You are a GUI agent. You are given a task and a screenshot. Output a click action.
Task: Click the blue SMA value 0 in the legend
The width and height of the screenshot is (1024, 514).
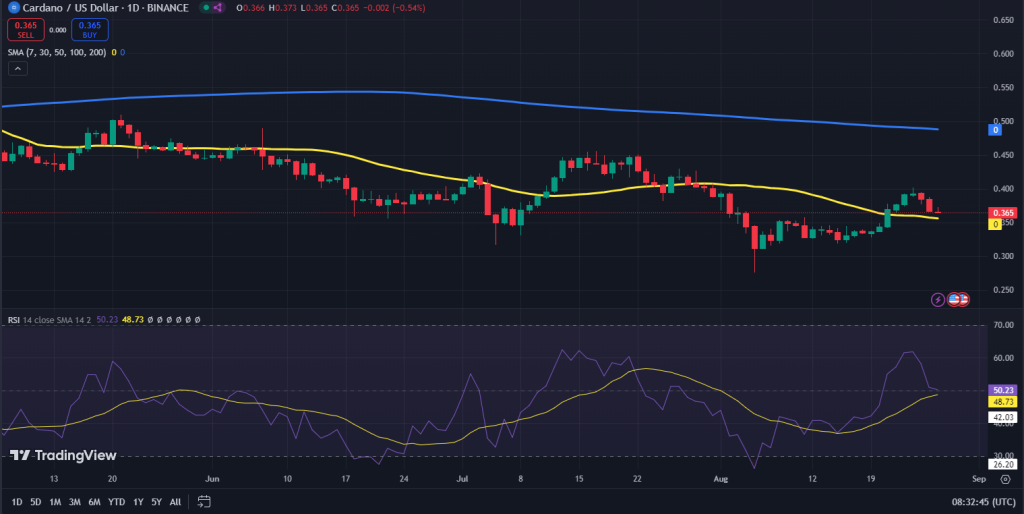(122, 52)
